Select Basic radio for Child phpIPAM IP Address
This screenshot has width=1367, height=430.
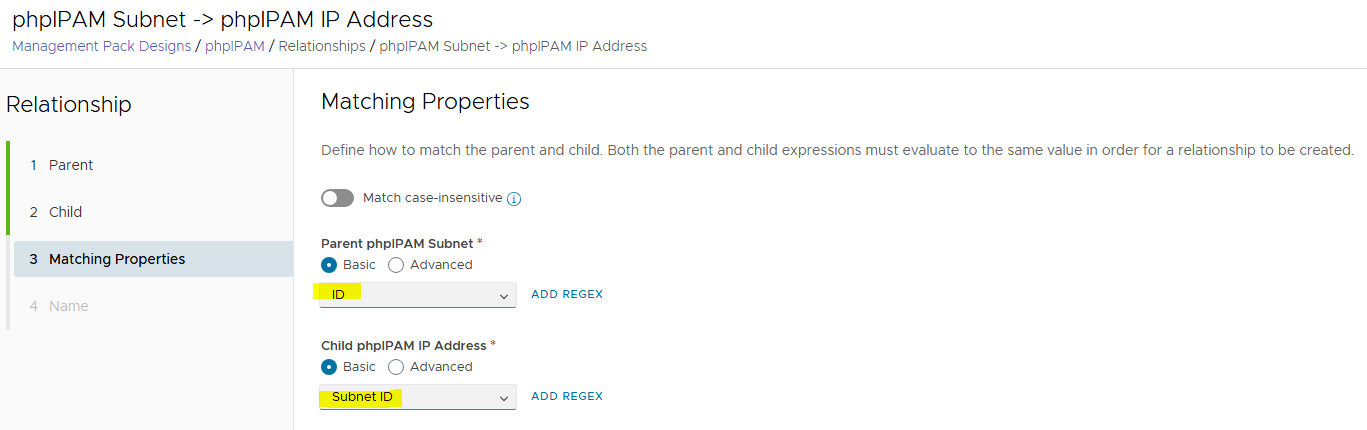[x=329, y=367]
